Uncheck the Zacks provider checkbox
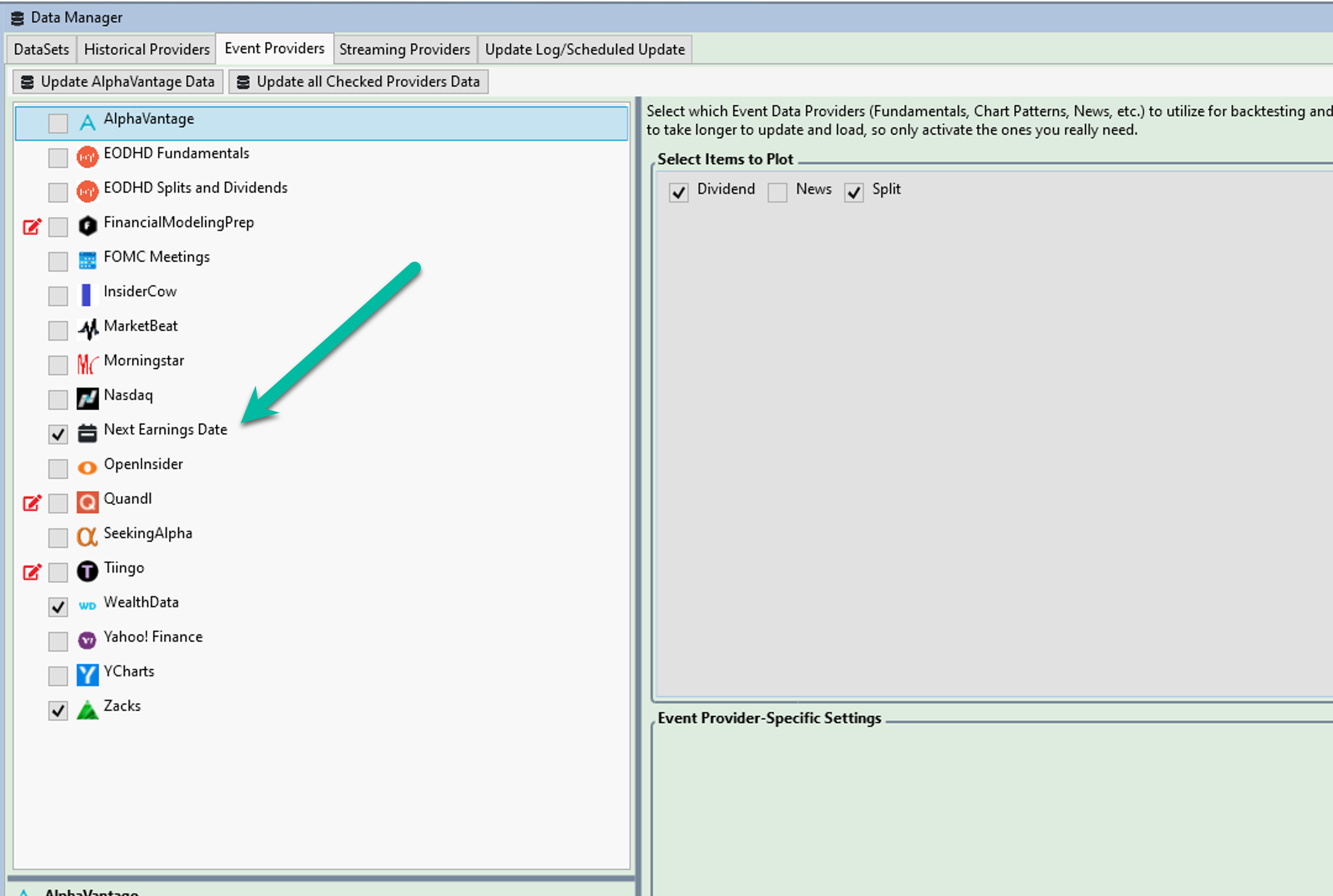The image size is (1333, 896). pyautogui.click(x=58, y=710)
